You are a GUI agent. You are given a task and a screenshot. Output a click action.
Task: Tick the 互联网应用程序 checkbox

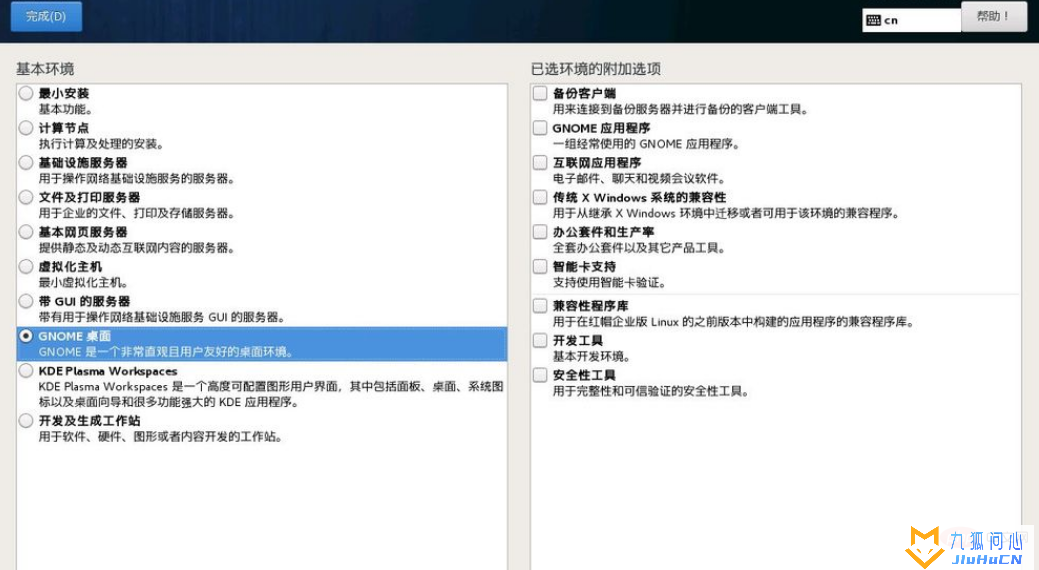tap(540, 162)
